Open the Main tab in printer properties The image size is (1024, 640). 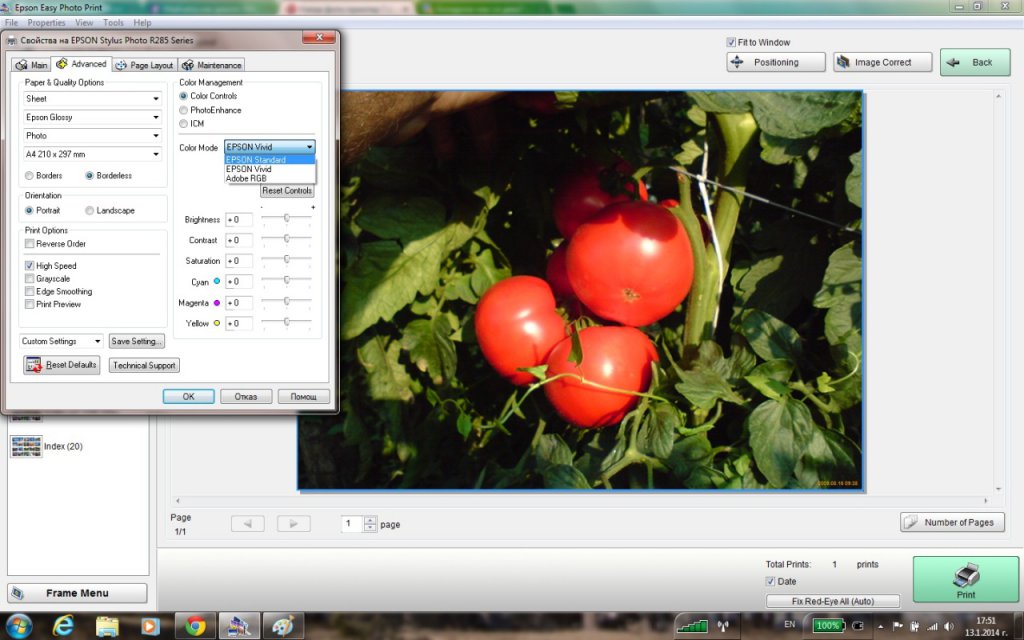32,65
